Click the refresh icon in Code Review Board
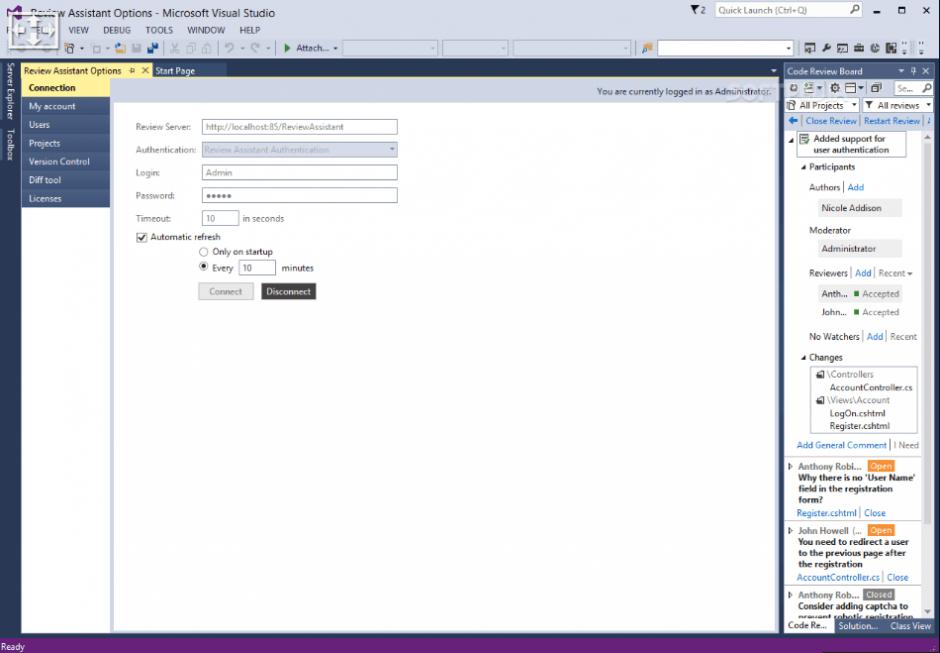Screen dimensions: 940x653 click(x=794, y=89)
